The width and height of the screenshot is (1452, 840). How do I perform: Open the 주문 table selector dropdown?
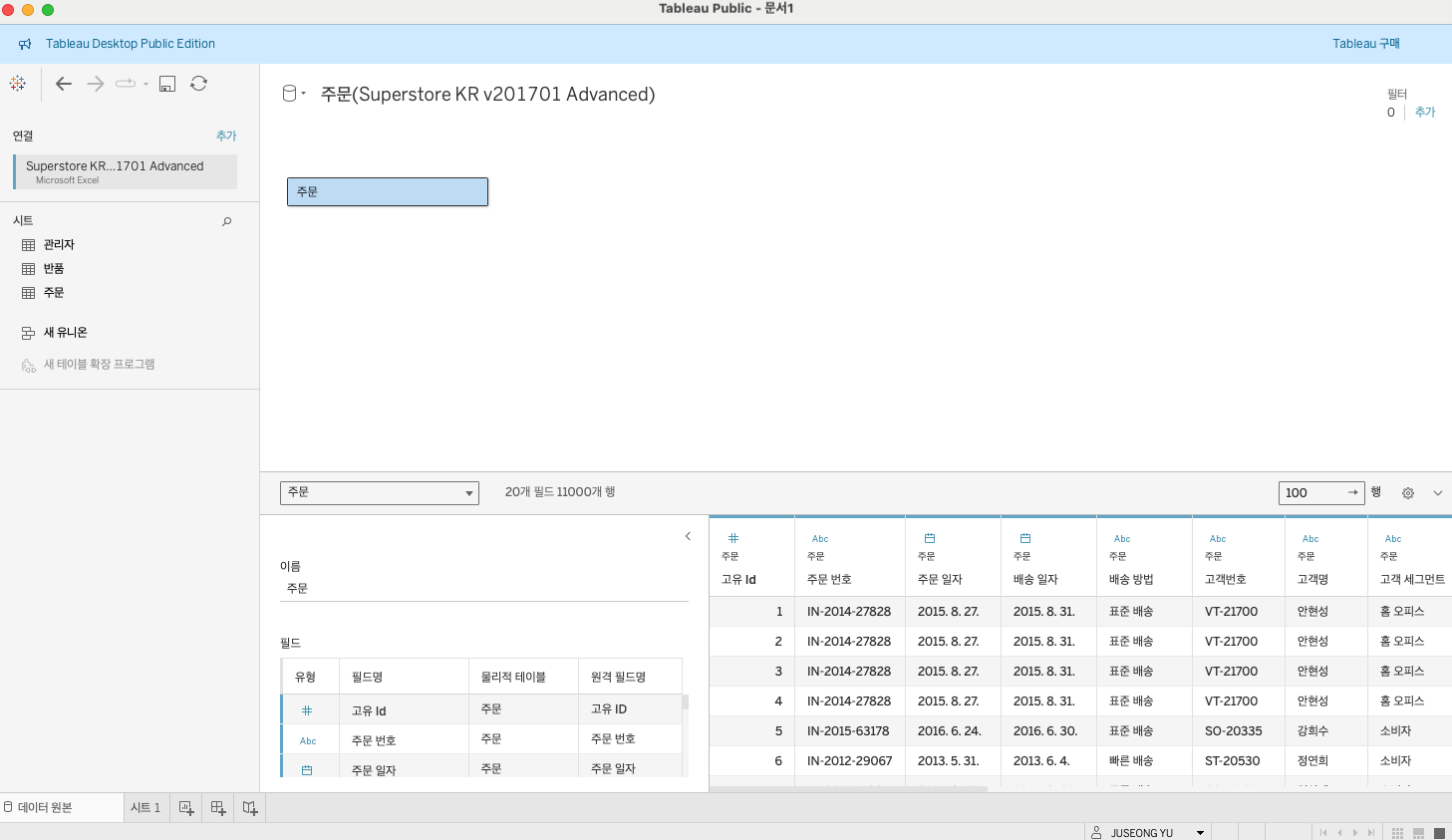coord(380,492)
